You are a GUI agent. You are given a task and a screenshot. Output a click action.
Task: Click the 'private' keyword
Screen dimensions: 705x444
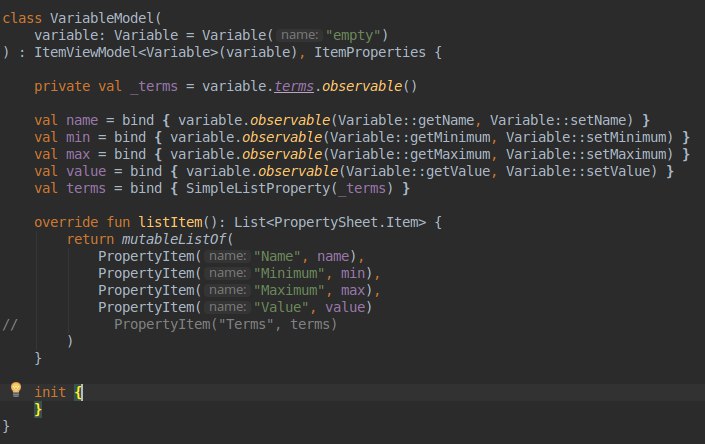[x=62, y=86]
